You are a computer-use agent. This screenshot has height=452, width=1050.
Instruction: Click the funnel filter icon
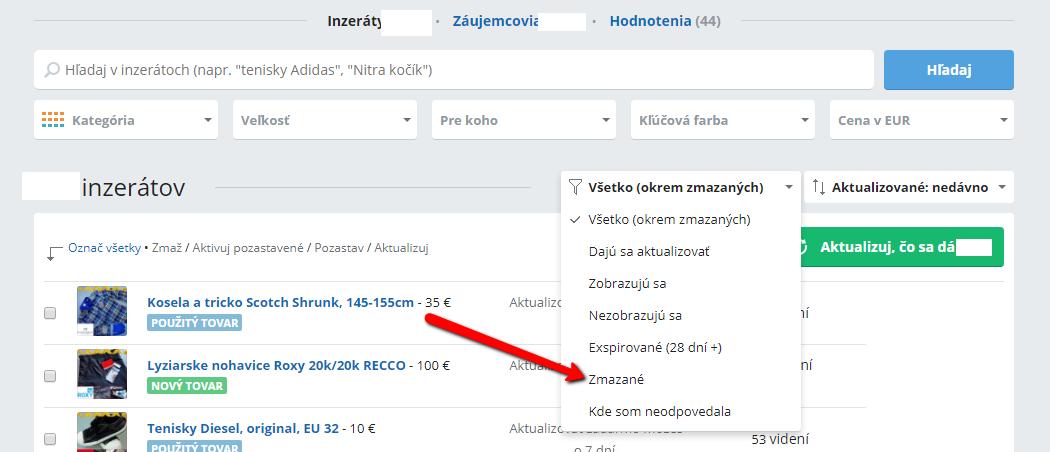click(x=575, y=187)
